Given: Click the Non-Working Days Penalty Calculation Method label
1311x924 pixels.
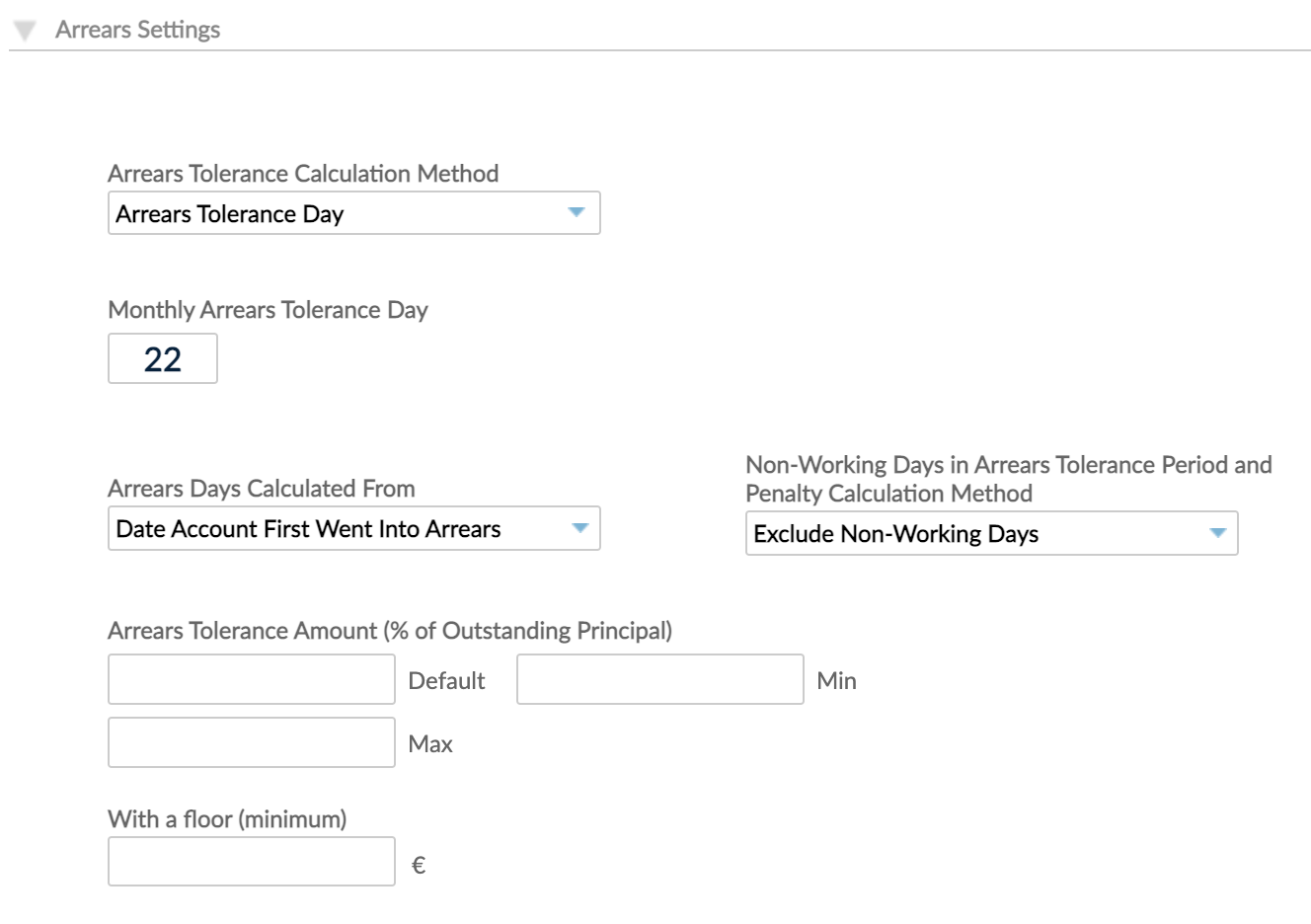Looking at the screenshot, I should tap(1008, 479).
